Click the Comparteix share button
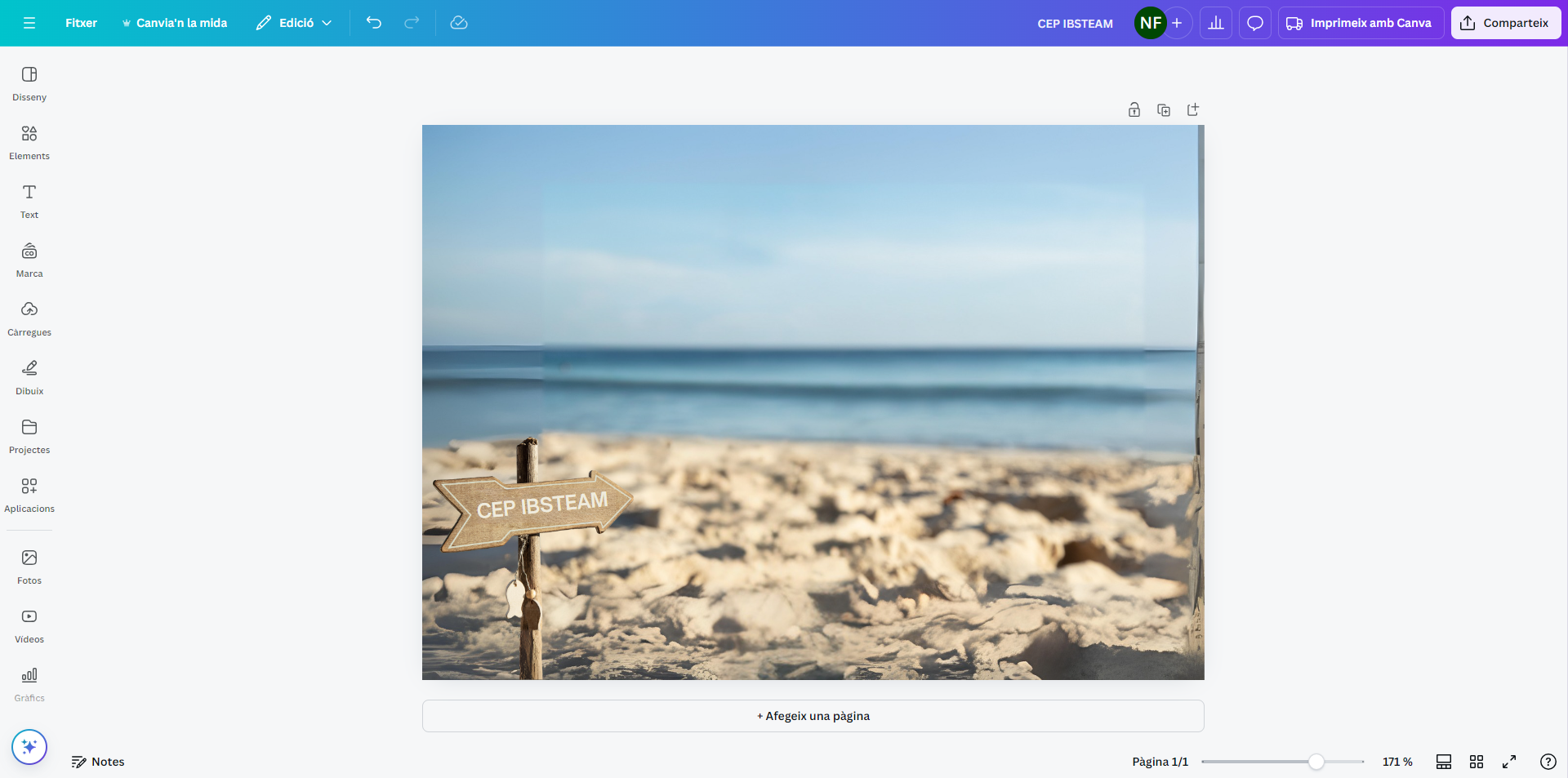The width and height of the screenshot is (1568, 778). click(1505, 23)
